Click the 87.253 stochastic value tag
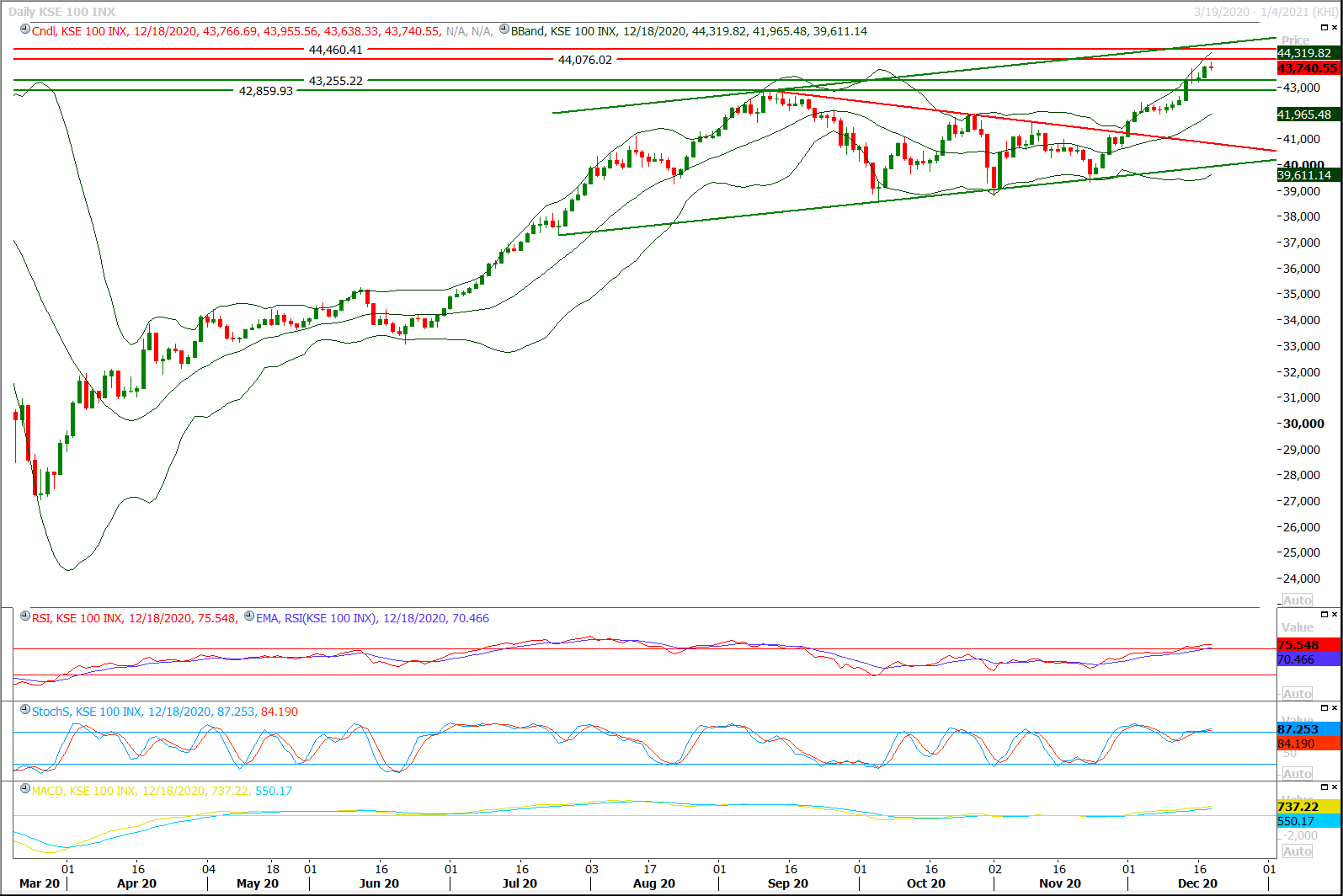The height and width of the screenshot is (896, 1343). point(1308,729)
